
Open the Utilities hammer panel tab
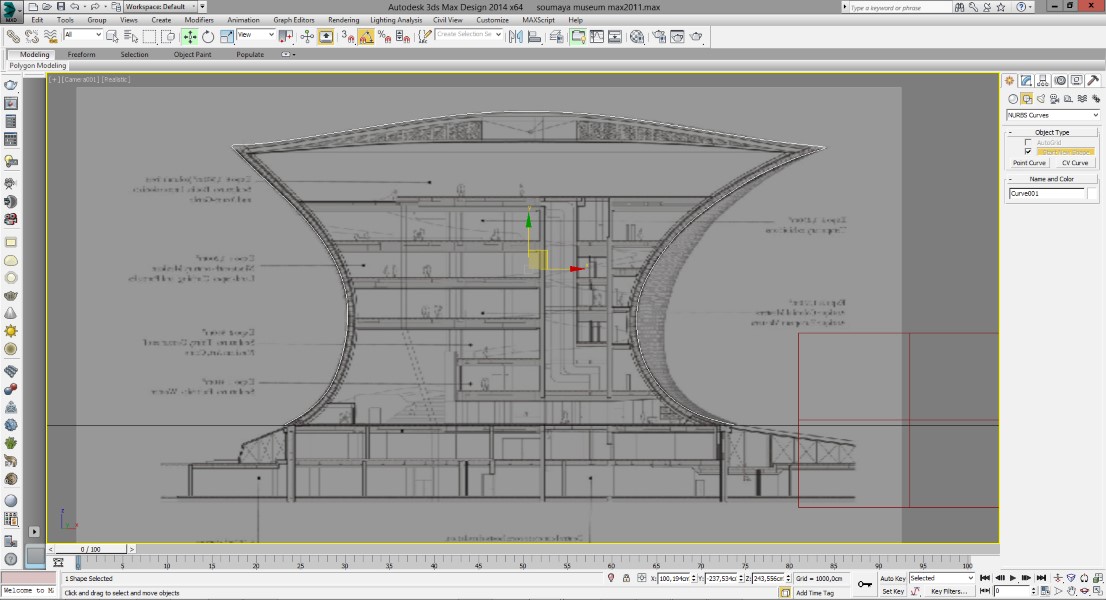pyautogui.click(x=1093, y=80)
